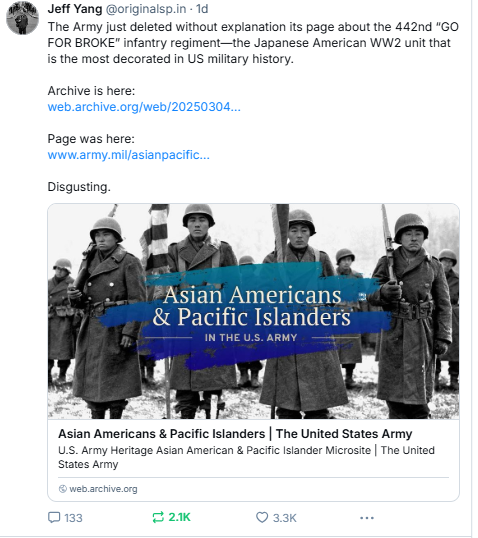Like the post with heart icon
This screenshot has height=538, width=478.
(262, 517)
